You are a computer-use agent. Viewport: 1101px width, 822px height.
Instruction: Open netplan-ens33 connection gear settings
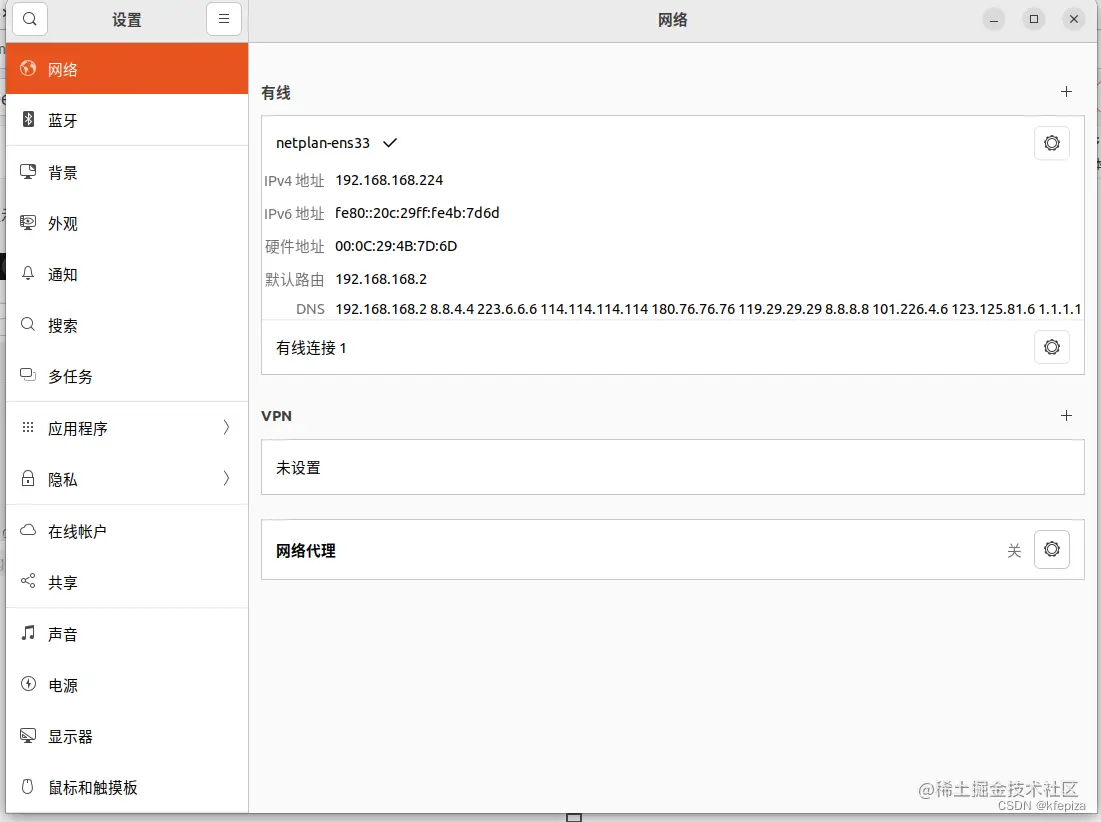(1052, 143)
